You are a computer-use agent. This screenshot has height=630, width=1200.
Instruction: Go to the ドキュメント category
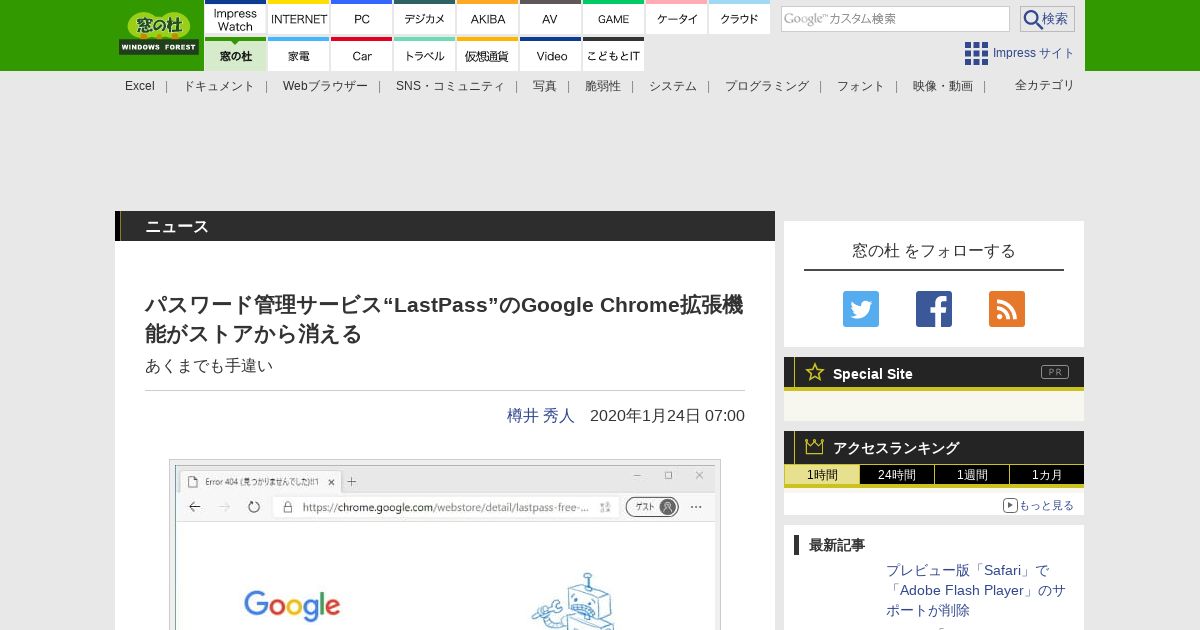pos(218,86)
